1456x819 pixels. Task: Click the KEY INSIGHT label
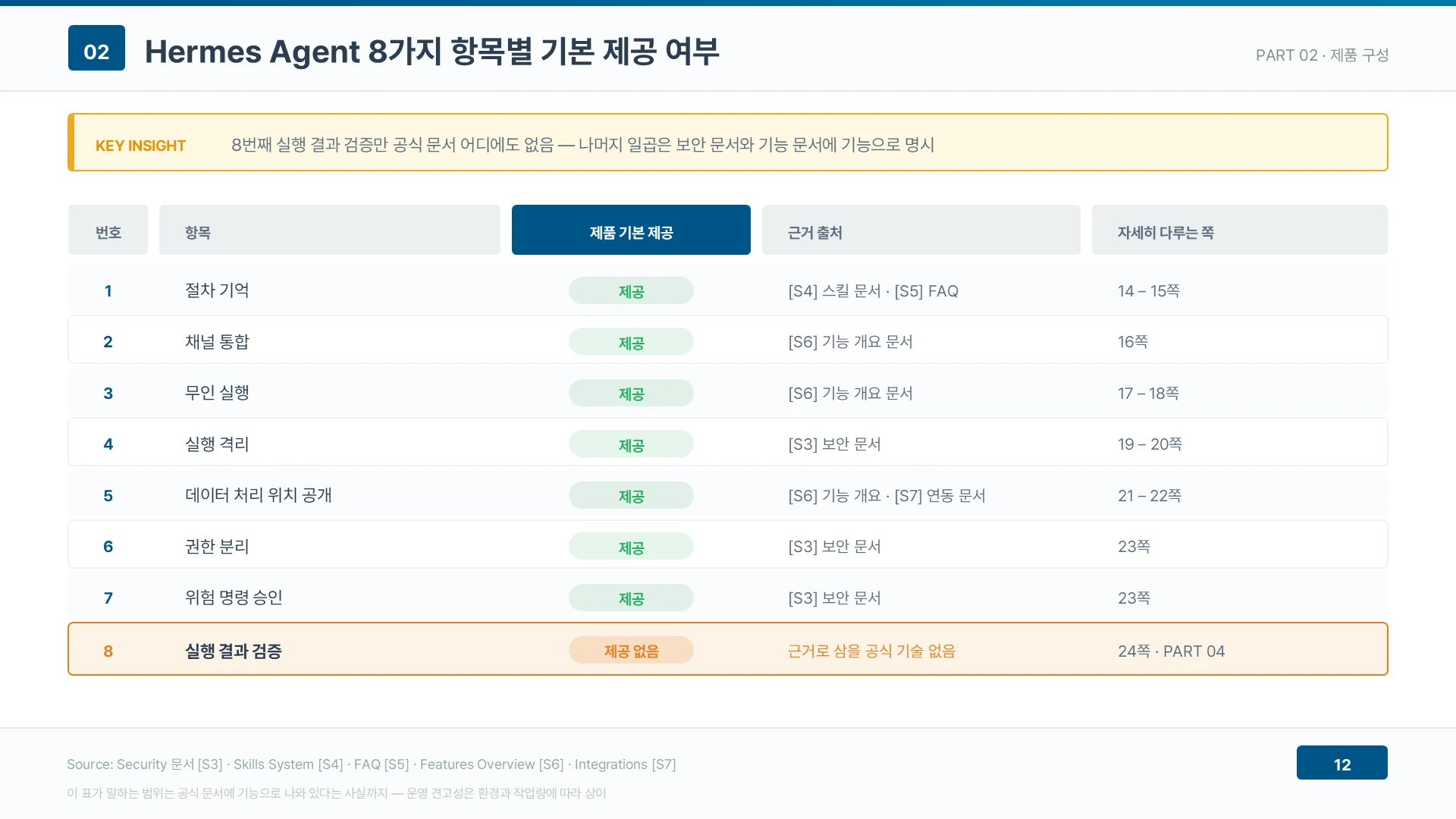click(140, 146)
